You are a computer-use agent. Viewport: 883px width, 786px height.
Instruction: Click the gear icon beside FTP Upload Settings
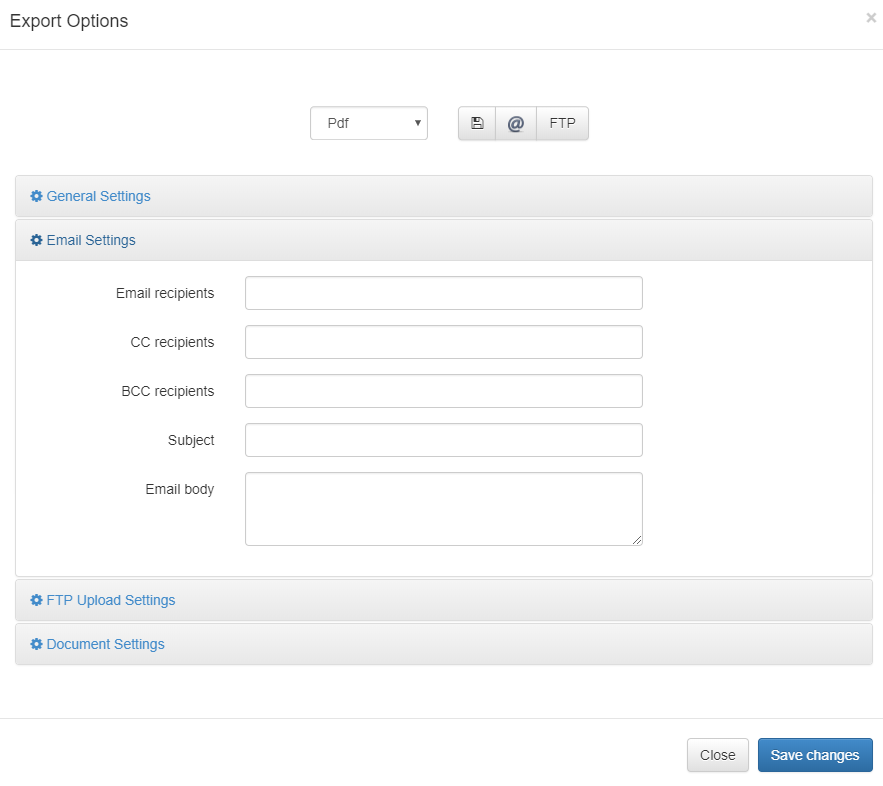coord(37,600)
